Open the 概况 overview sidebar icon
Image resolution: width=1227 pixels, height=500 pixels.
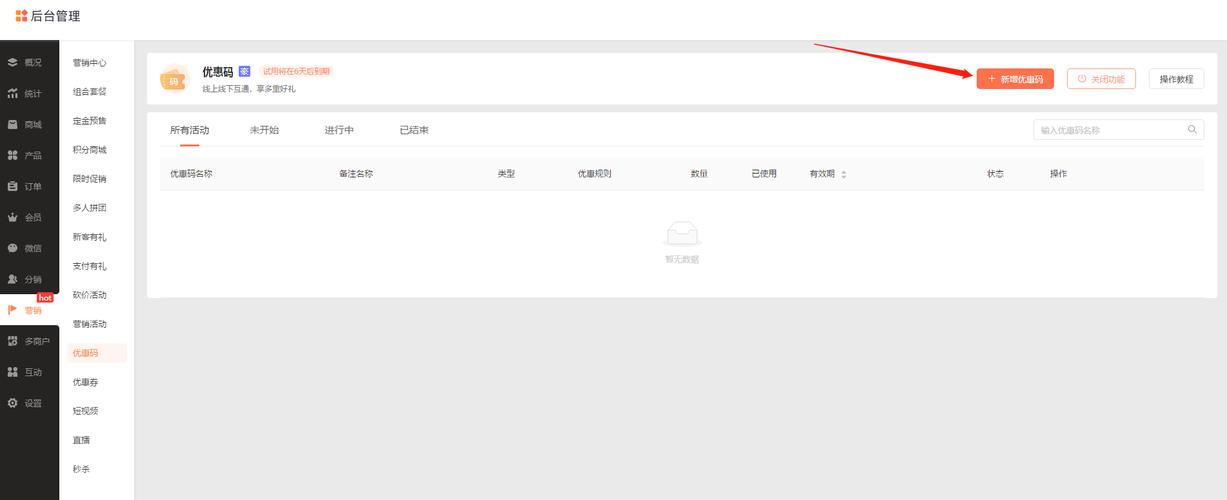(12, 62)
